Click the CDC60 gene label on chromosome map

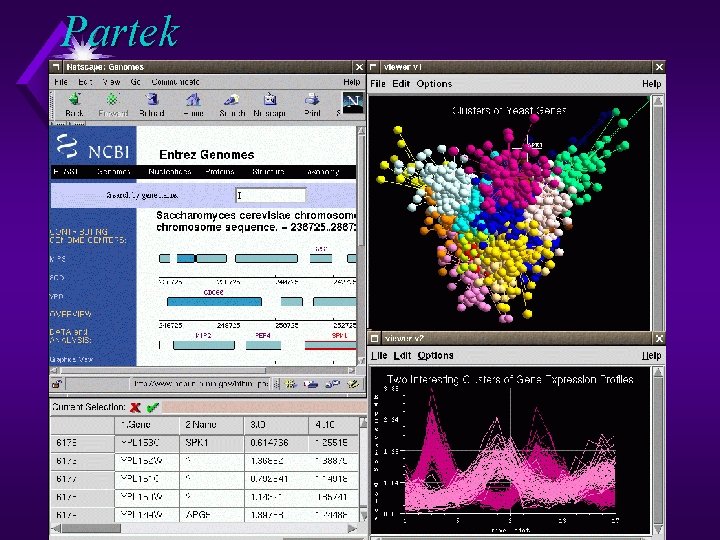click(x=214, y=292)
